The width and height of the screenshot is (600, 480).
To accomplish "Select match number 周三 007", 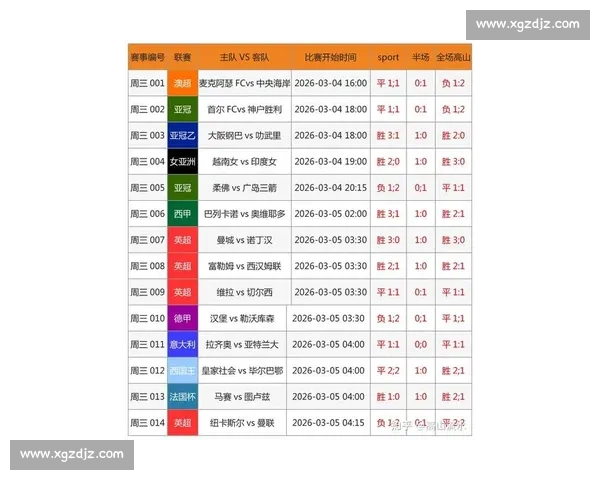I will point(147,240).
